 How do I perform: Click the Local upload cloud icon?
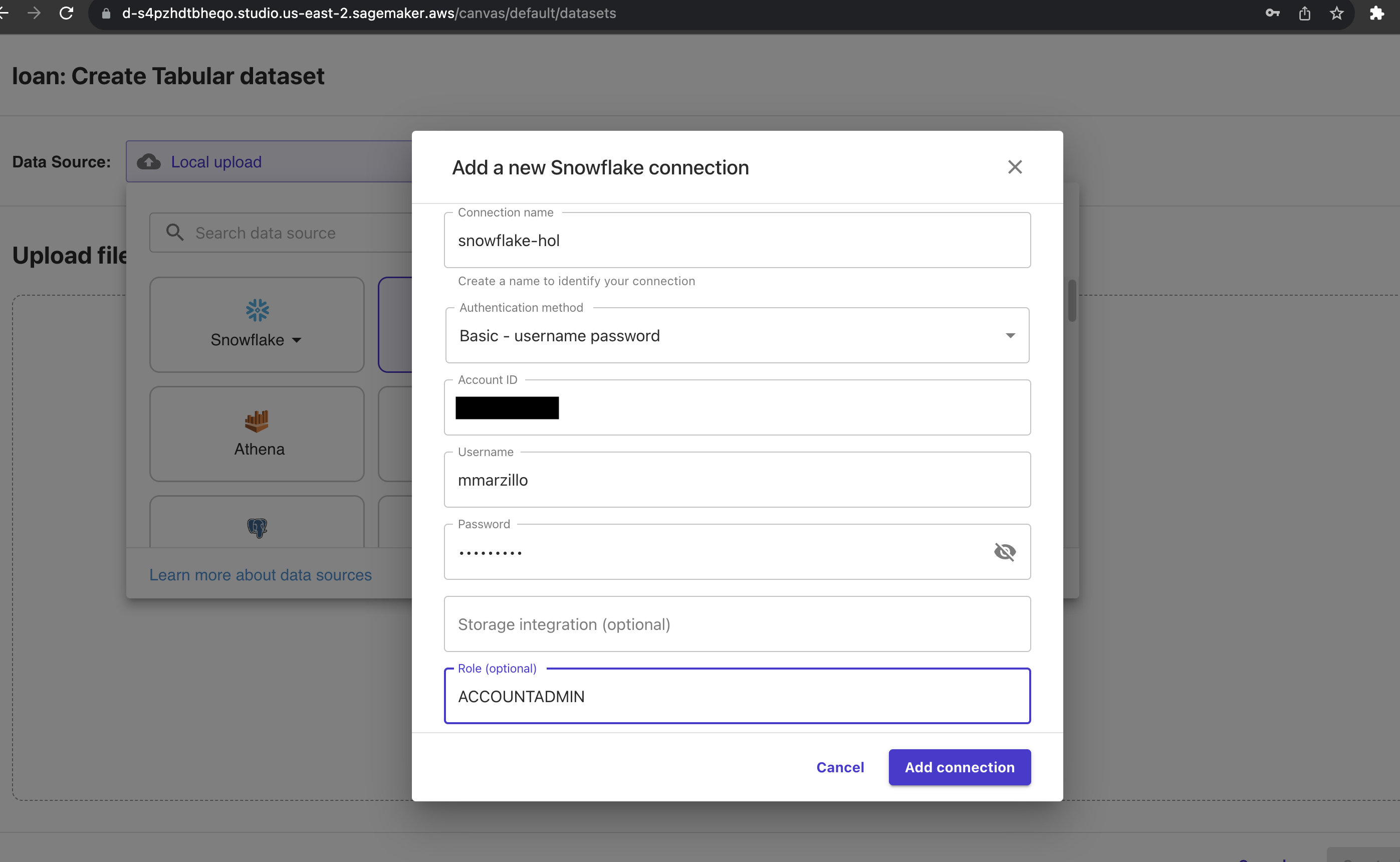click(x=149, y=162)
